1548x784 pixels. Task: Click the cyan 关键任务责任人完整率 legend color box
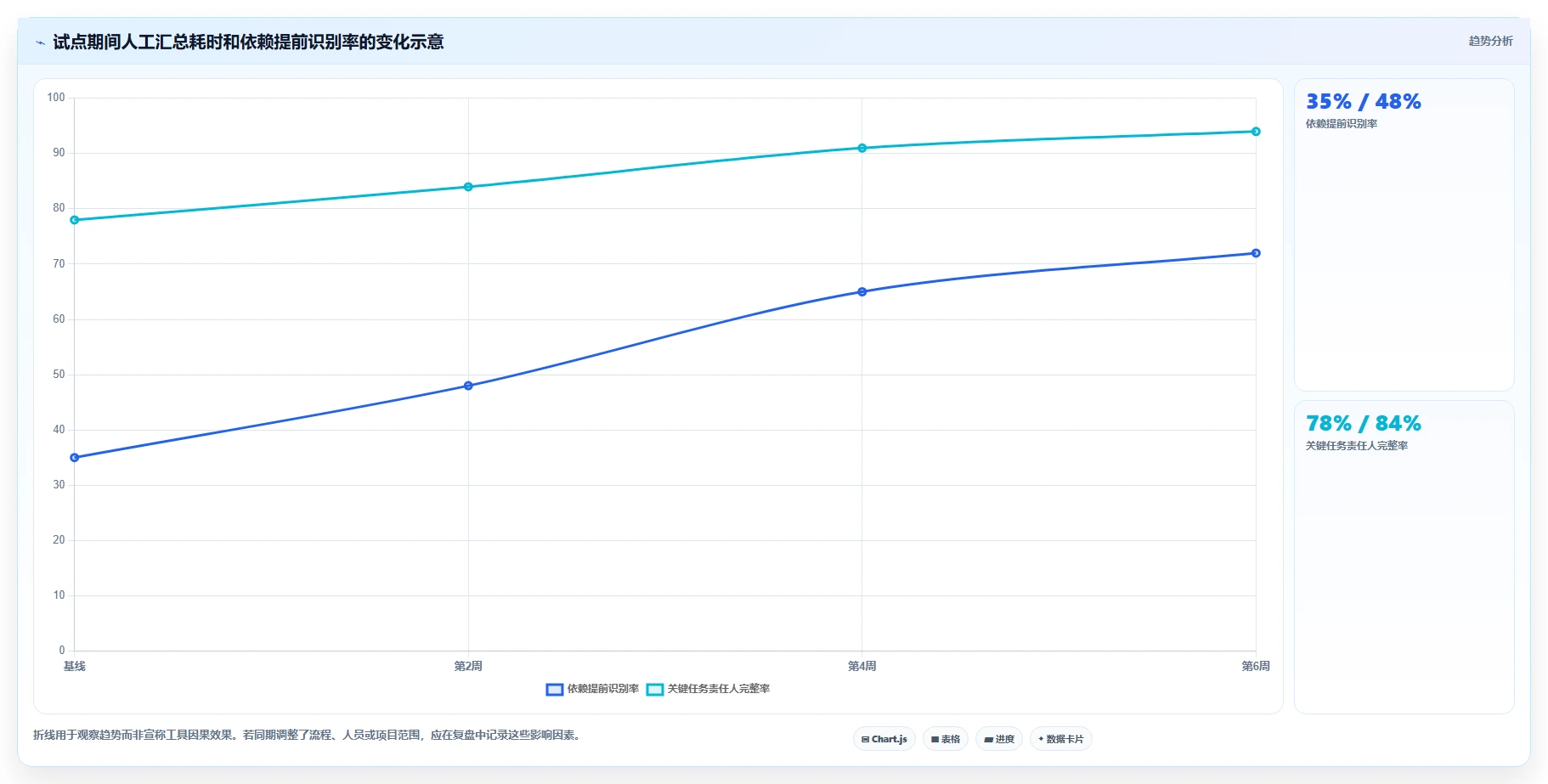[654, 689]
